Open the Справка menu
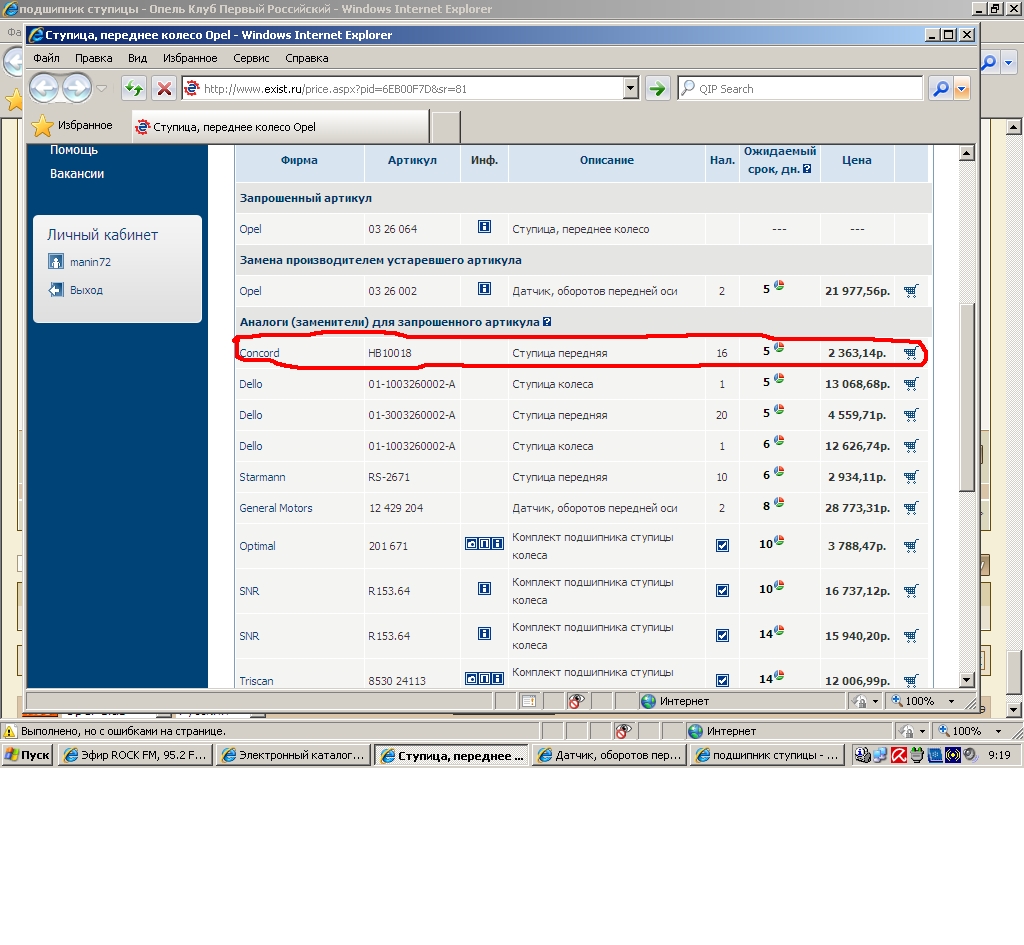This screenshot has width=1024, height=945. click(x=306, y=58)
